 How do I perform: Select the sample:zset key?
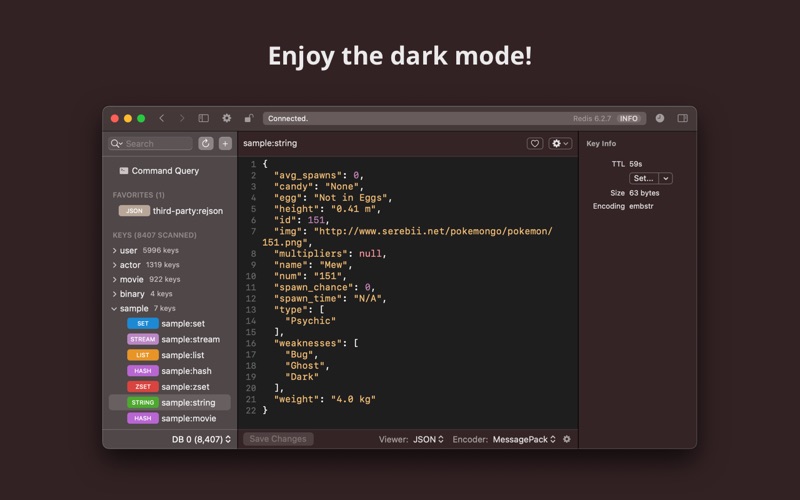point(185,387)
